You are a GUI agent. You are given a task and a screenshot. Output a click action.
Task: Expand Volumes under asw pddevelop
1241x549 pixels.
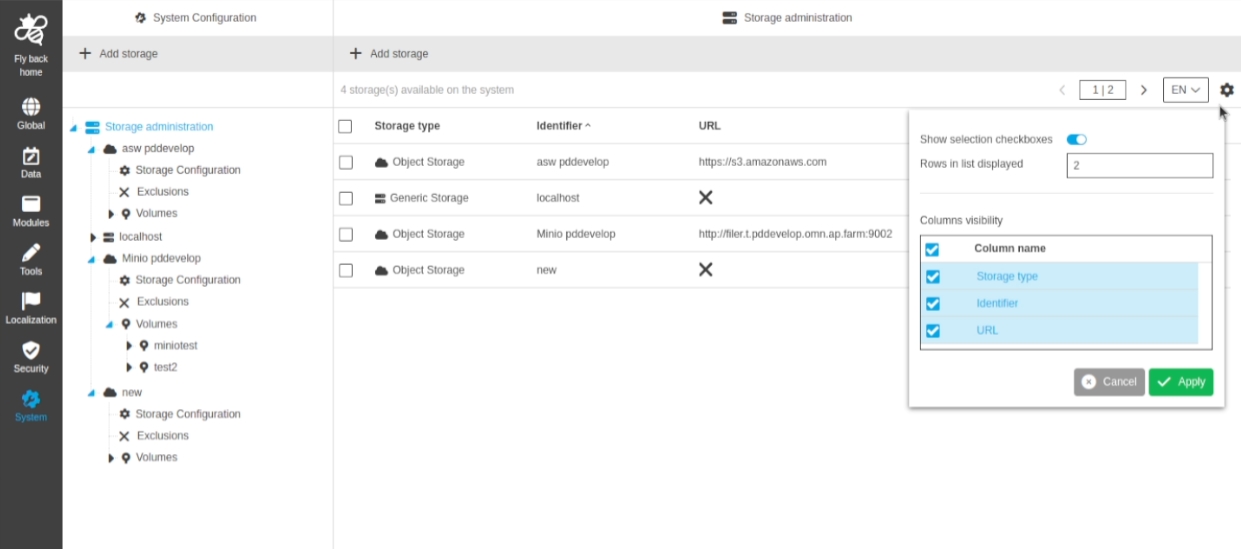pyautogui.click(x=111, y=214)
